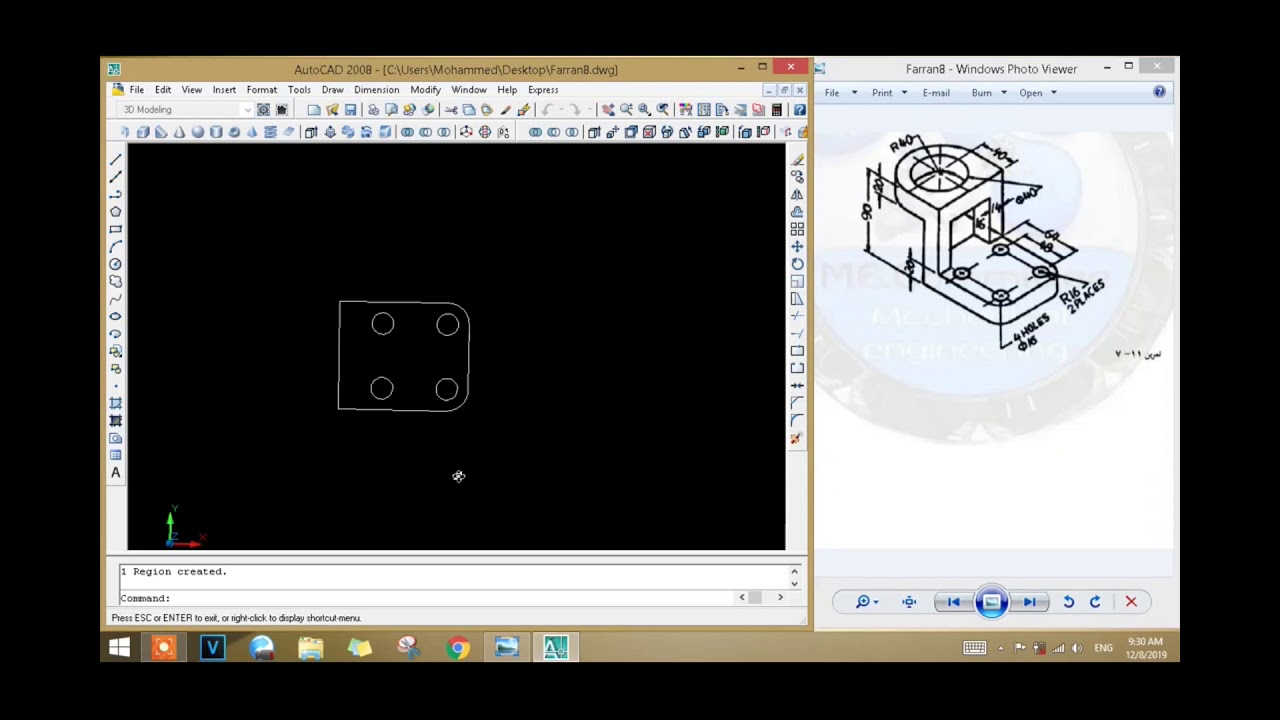Open the Dimension menu

(376, 90)
